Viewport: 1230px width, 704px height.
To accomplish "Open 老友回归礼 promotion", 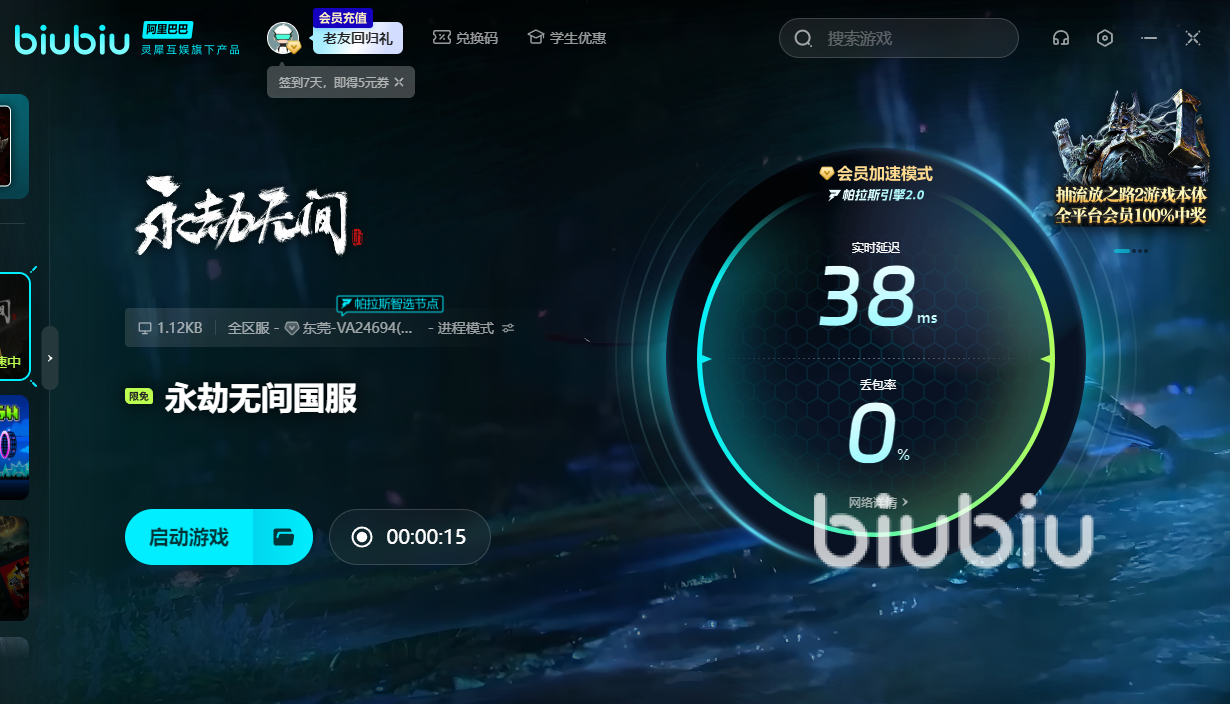I will click(x=358, y=38).
